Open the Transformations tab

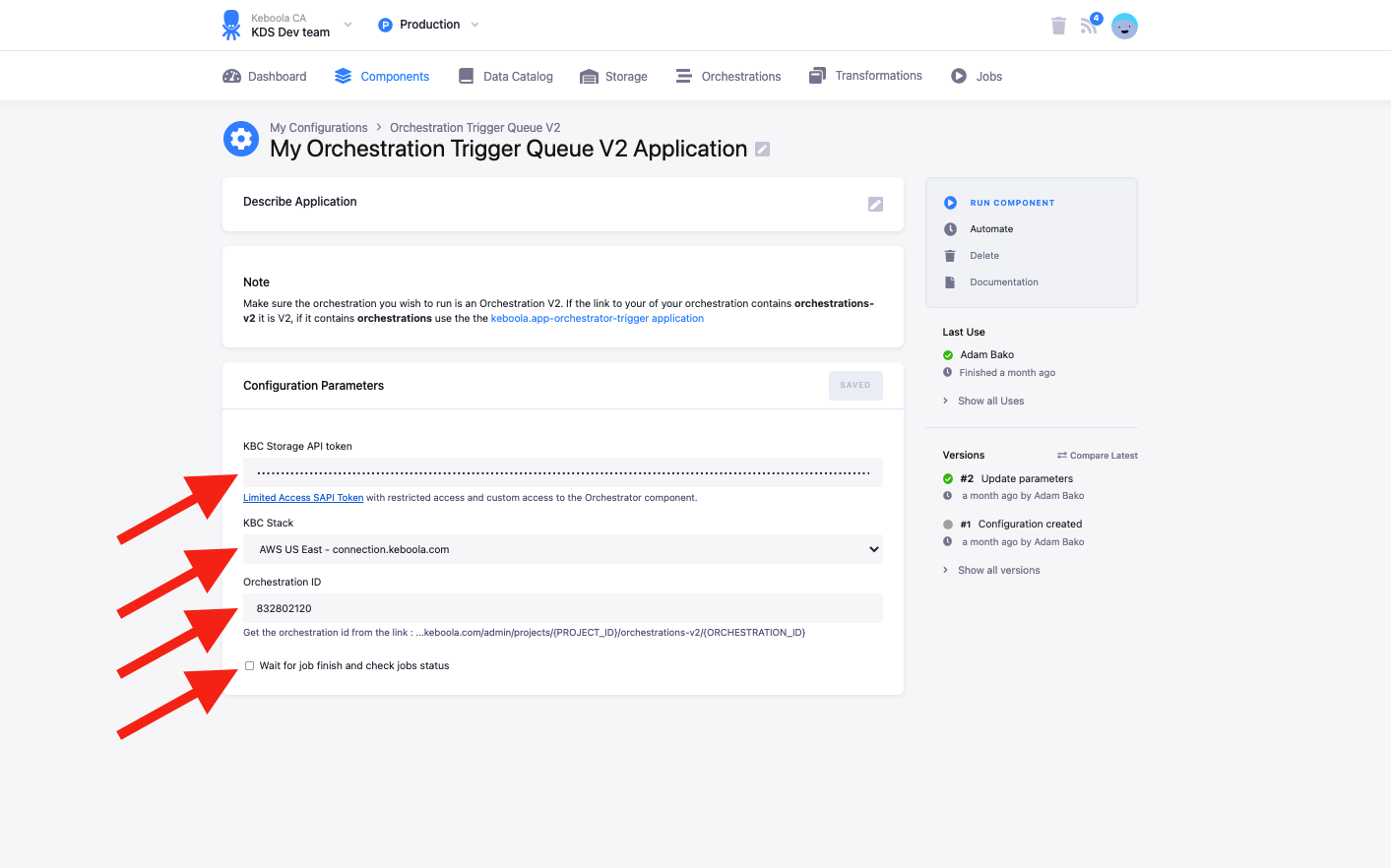(x=865, y=76)
